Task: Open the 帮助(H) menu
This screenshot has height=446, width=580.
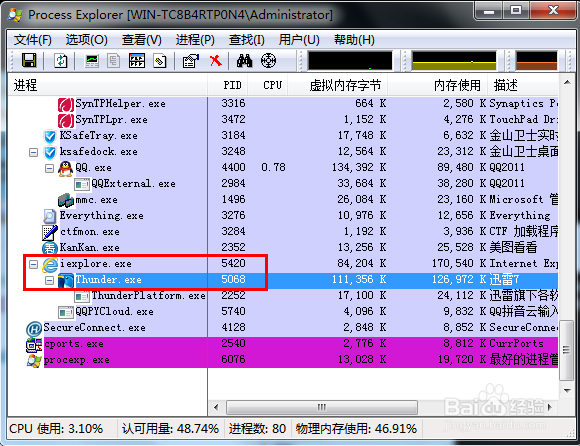Action: 354,40
